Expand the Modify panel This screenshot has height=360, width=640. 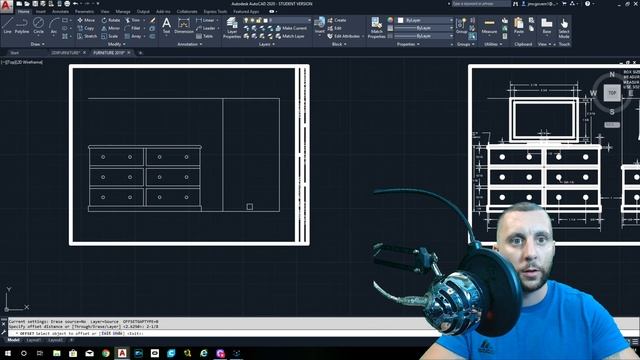tap(116, 44)
